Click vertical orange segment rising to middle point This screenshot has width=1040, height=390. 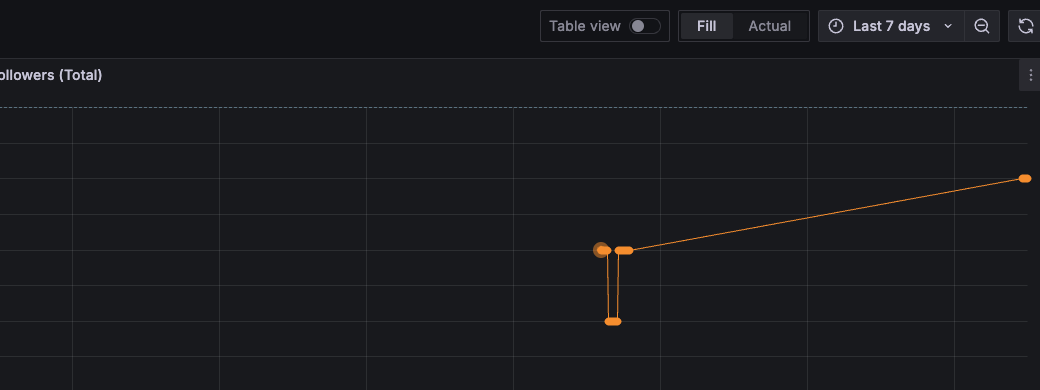pyautogui.click(x=618, y=286)
